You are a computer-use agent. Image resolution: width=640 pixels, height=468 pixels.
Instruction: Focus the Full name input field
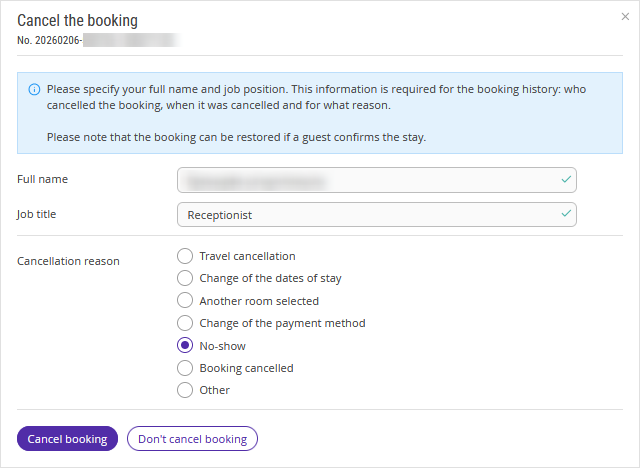point(377,180)
